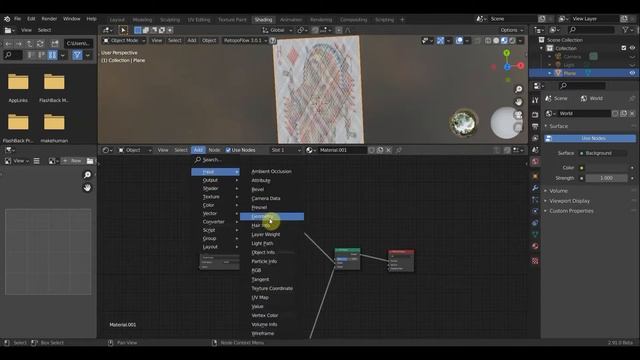
Task: Open the Slot 1 dropdown
Action: [286, 150]
